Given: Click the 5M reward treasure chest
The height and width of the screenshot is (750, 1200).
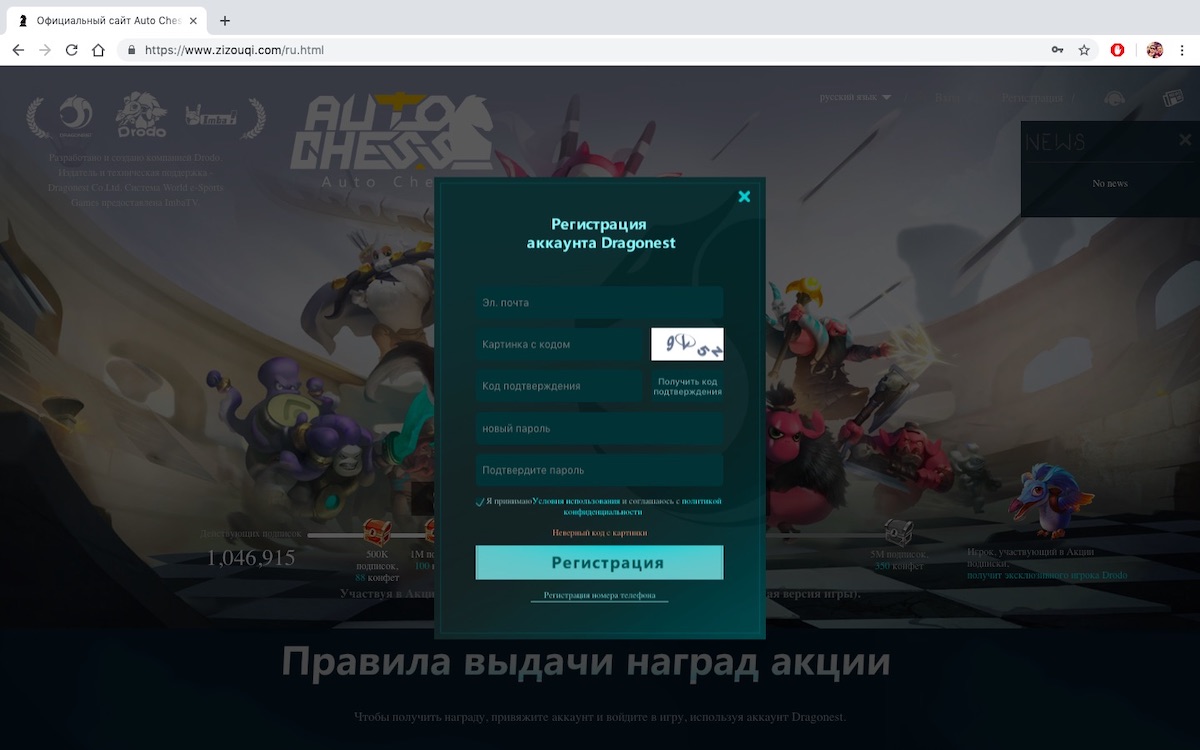Looking at the screenshot, I should tap(897, 533).
